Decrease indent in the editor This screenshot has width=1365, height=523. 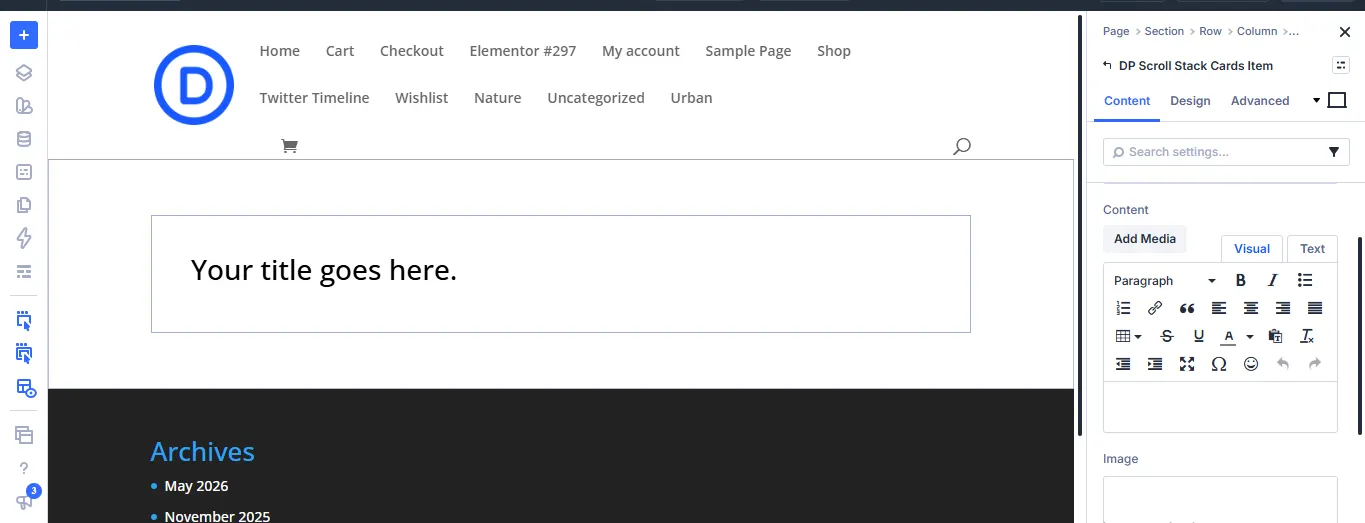click(1123, 364)
